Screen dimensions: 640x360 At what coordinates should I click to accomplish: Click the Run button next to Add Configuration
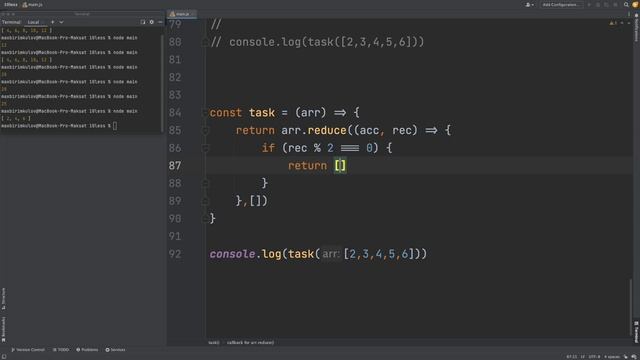(589, 4)
